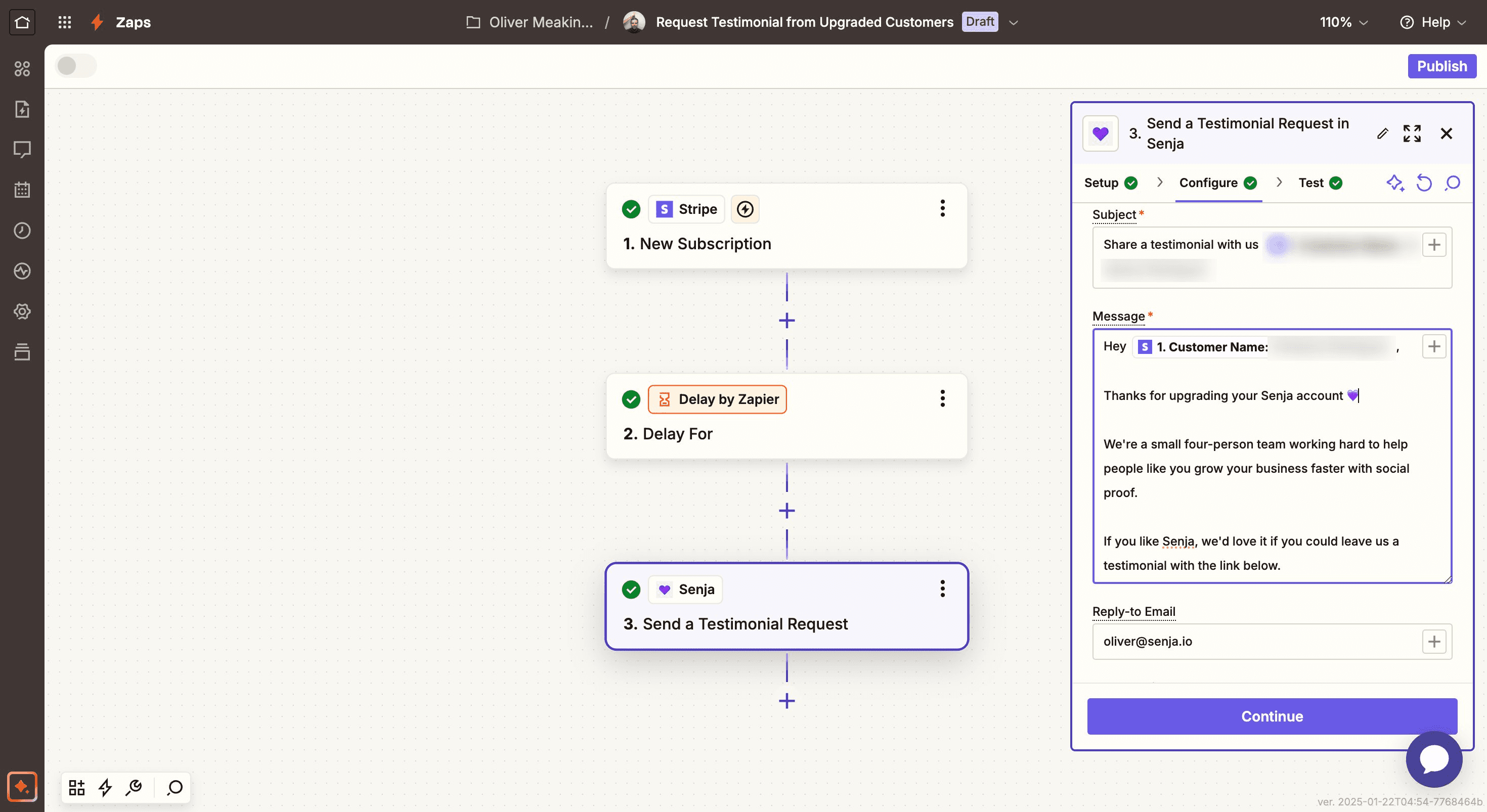Open the comments sidebar icon
The image size is (1487, 812).
coord(22,150)
